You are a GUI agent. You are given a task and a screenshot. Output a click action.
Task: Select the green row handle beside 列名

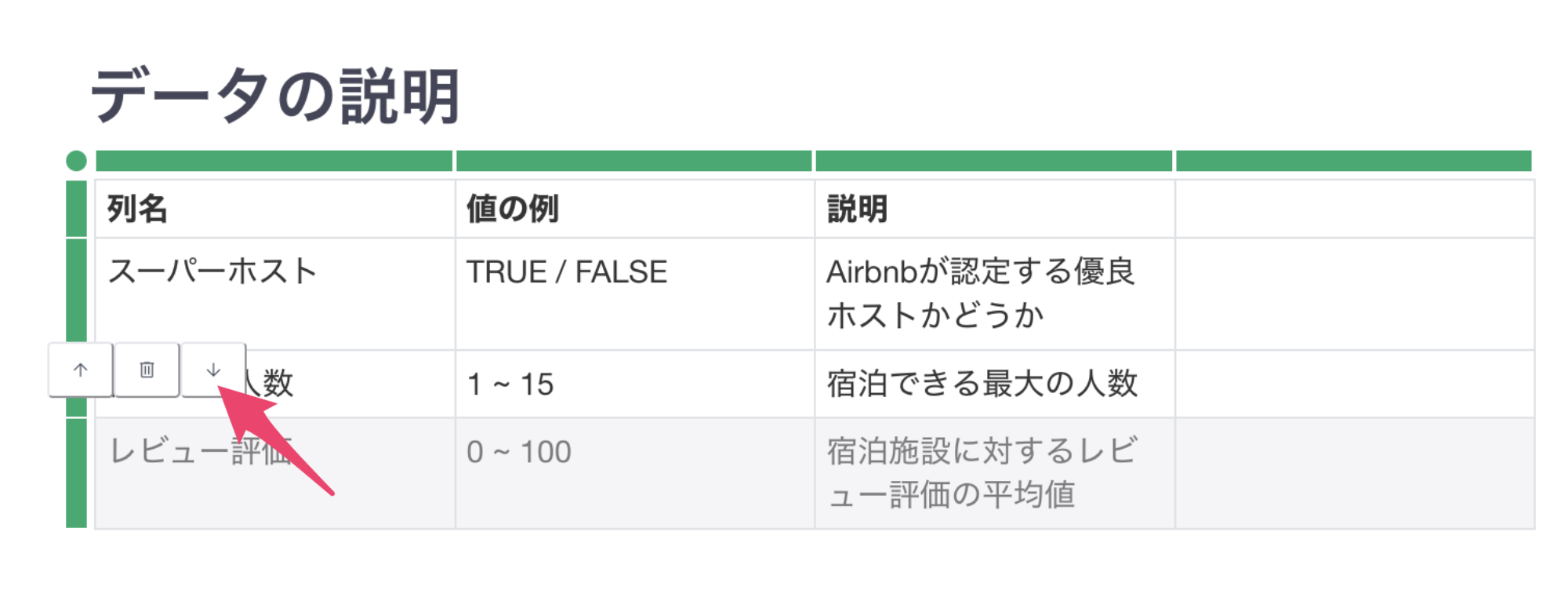click(x=76, y=209)
